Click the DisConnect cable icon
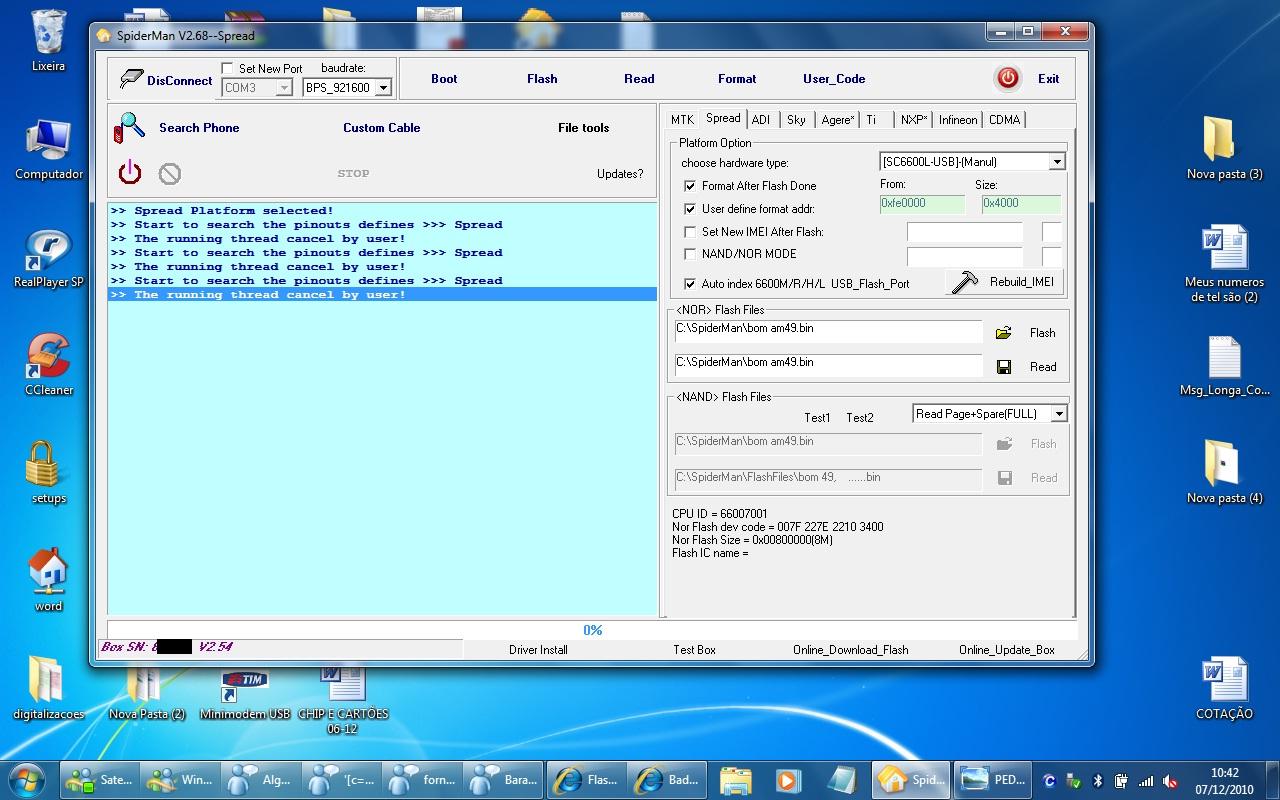 [x=131, y=79]
